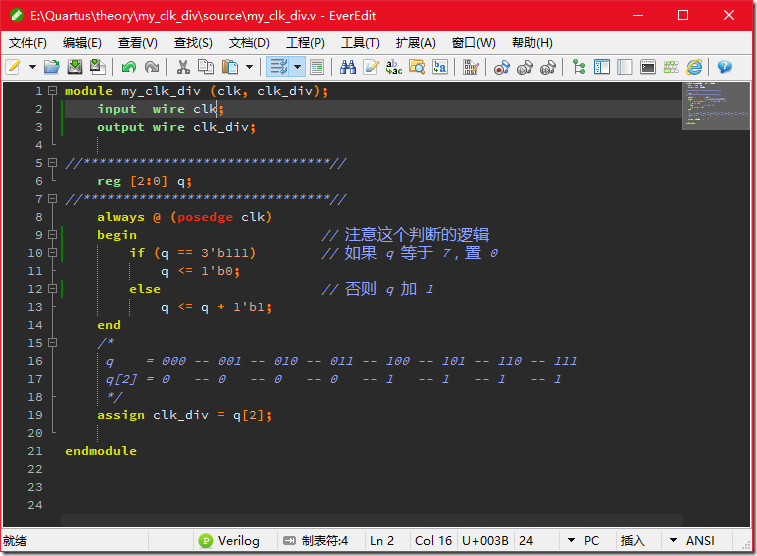Collapse the comment fold on line 7
757x556 pixels.
(x=53, y=199)
